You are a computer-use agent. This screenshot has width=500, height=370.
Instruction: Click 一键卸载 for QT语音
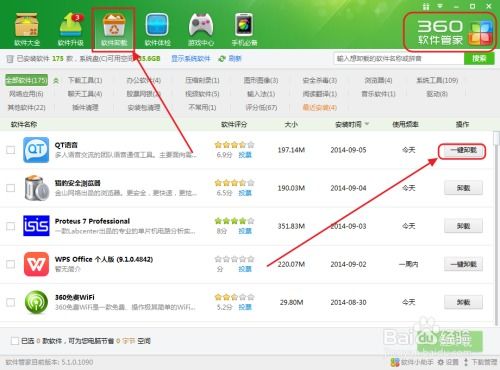463,150
